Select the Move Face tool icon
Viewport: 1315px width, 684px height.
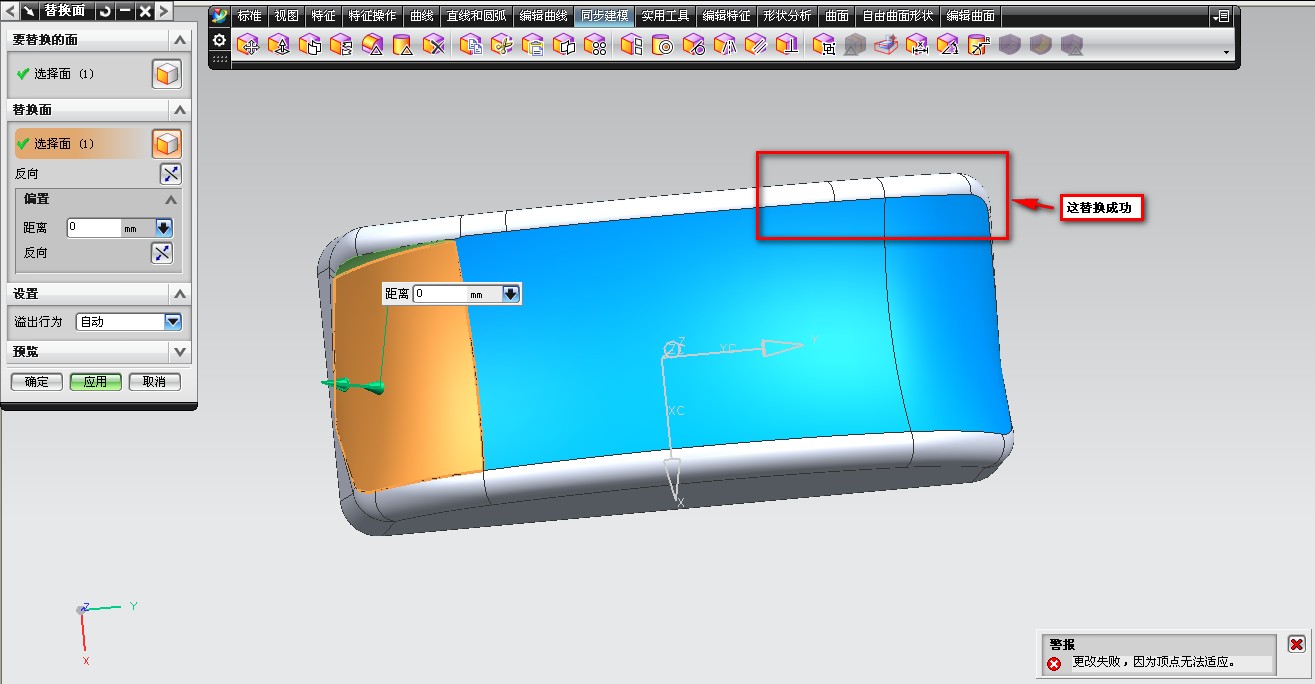pyautogui.click(x=247, y=44)
